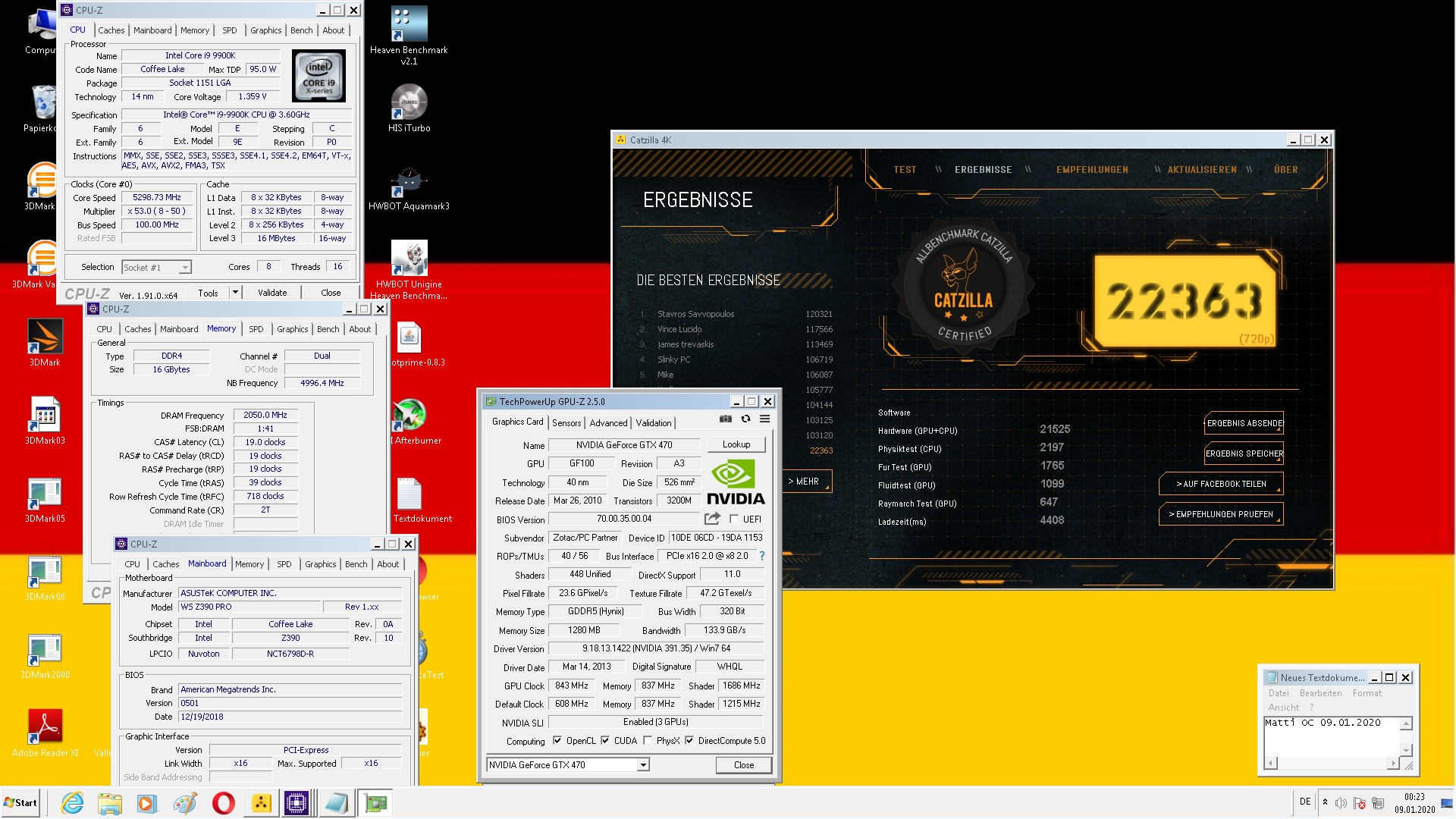Open the 3DMark05 desktop icon
1456x819 pixels.
(45, 500)
